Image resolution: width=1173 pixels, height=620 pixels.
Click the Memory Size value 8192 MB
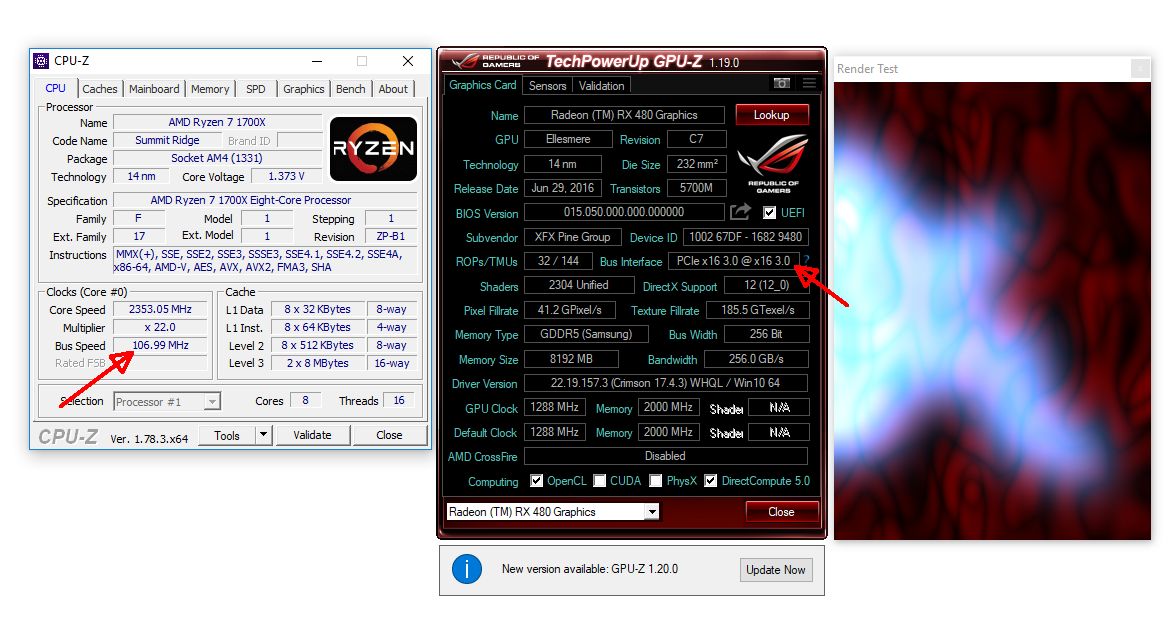click(571, 359)
